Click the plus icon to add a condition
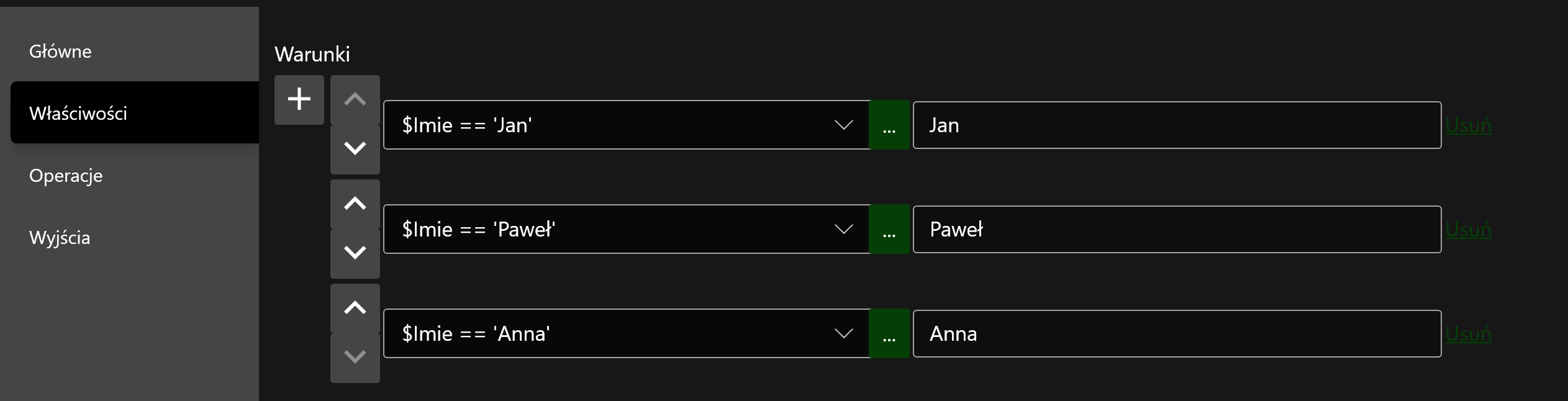Image resolution: width=1568 pixels, height=401 pixels. click(x=299, y=99)
